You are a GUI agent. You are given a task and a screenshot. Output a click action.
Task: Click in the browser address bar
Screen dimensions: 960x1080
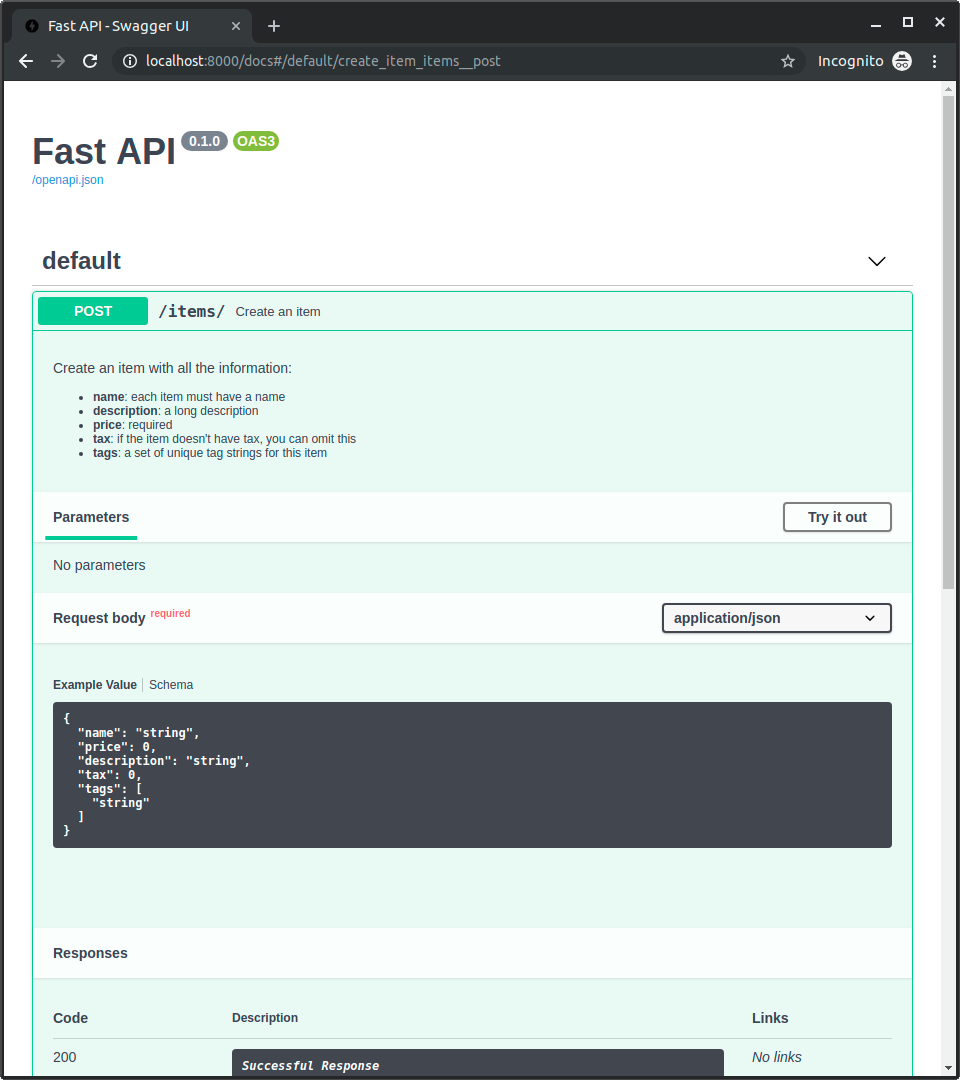(x=400, y=61)
